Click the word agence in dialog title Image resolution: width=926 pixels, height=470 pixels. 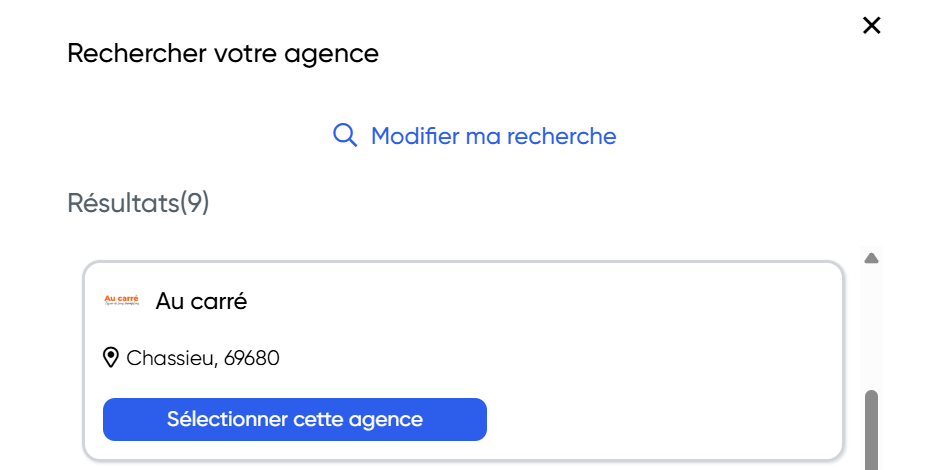[336, 54]
